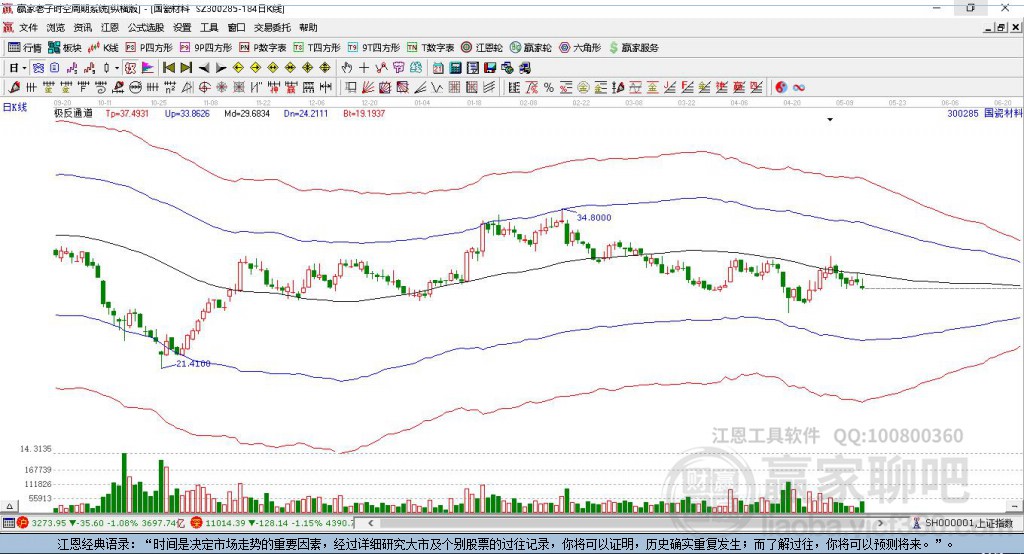This screenshot has height=554, width=1024.
Task: Open the 工具 menu
Action: (x=209, y=27)
